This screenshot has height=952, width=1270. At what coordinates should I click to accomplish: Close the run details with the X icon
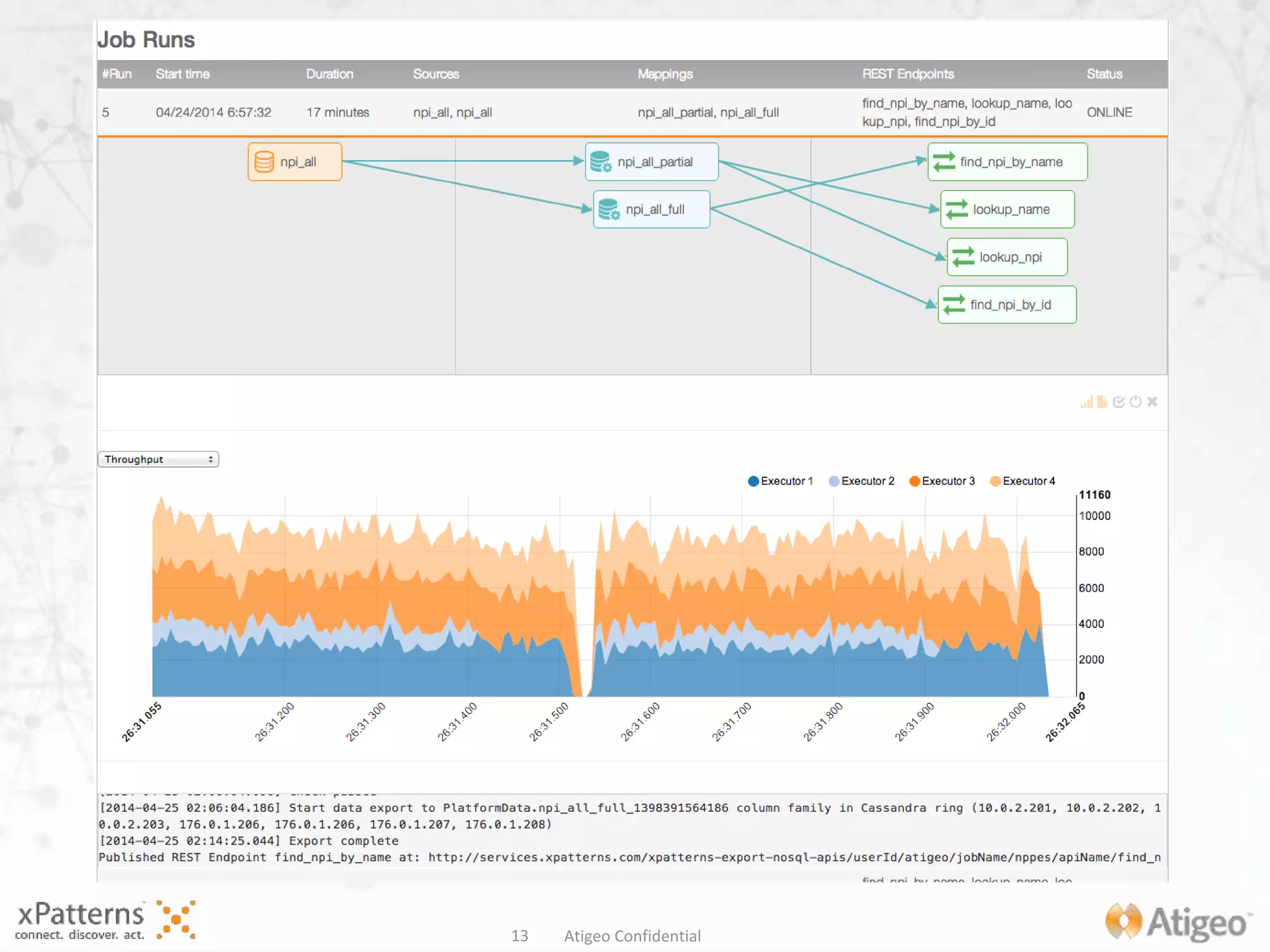1152,402
